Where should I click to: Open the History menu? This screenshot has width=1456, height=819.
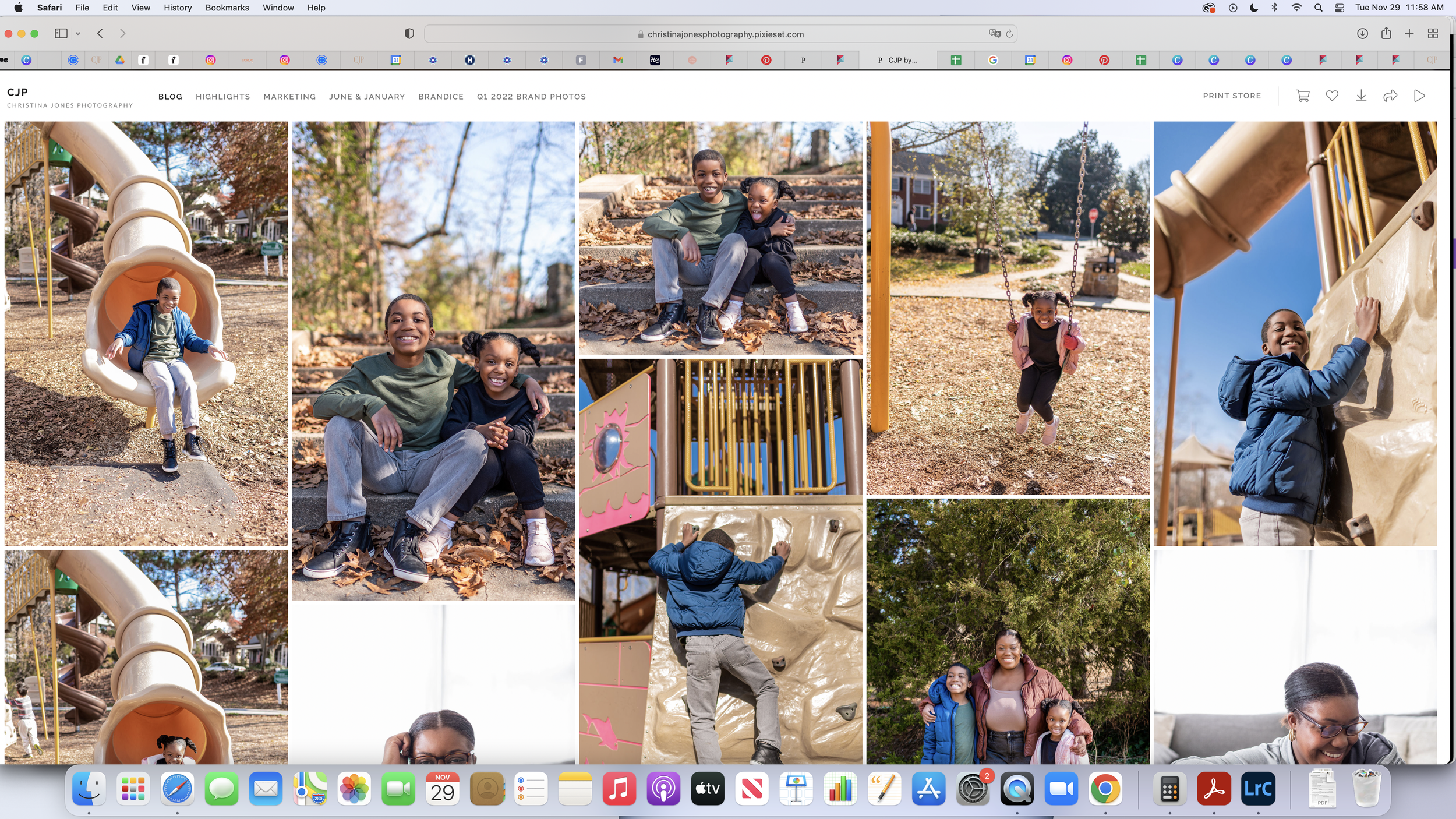178,8
